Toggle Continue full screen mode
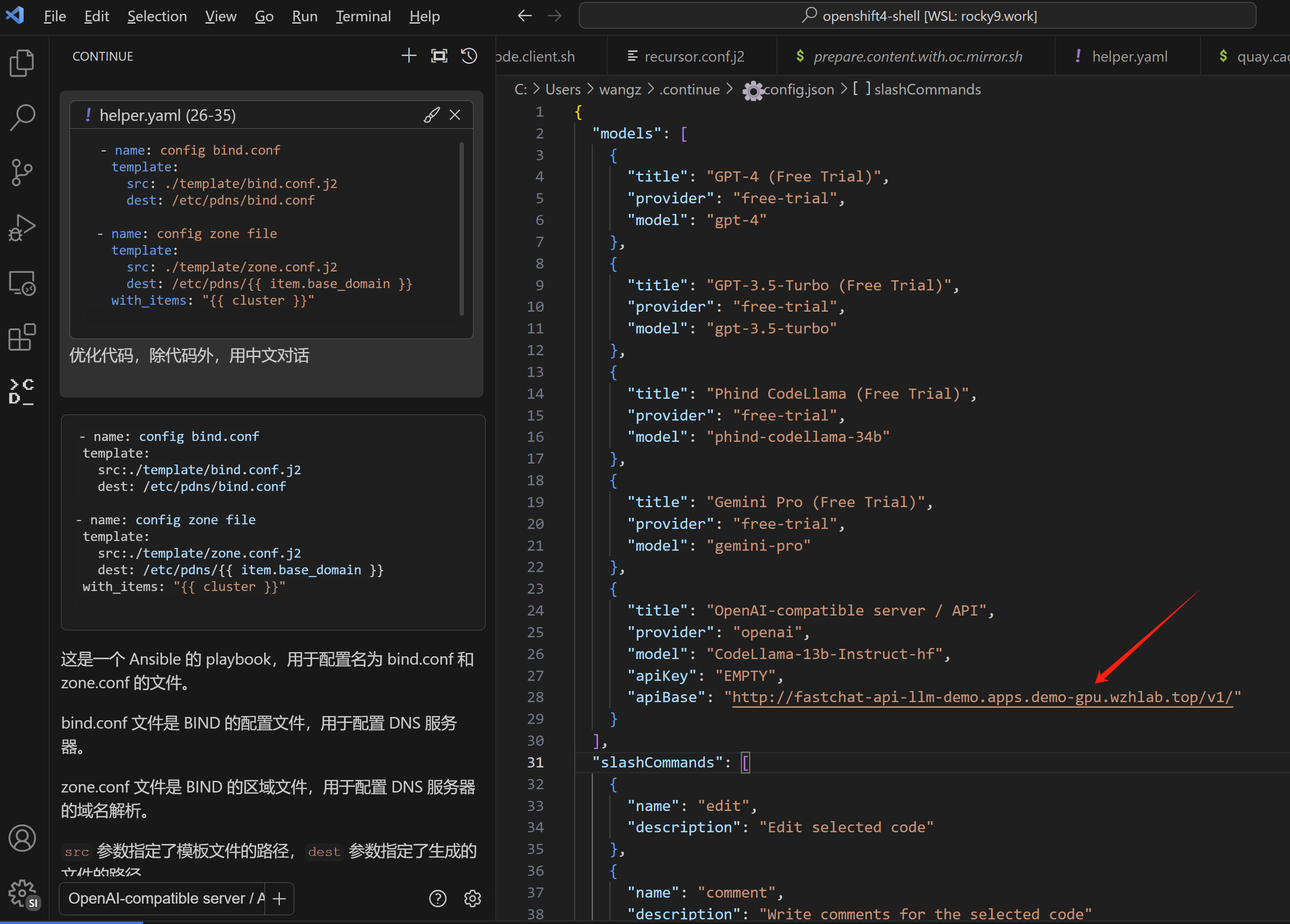Screen dimensions: 1290x924 438,56
